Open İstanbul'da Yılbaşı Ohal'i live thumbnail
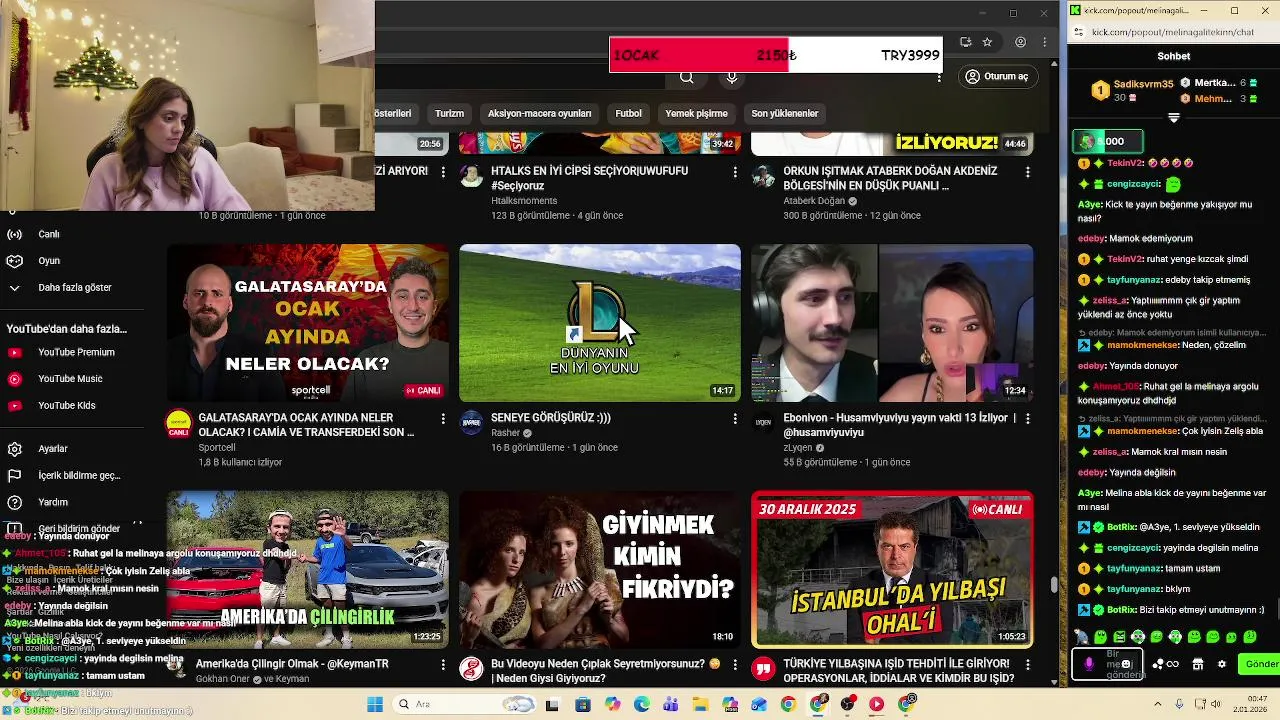1280x720 pixels. click(892, 569)
